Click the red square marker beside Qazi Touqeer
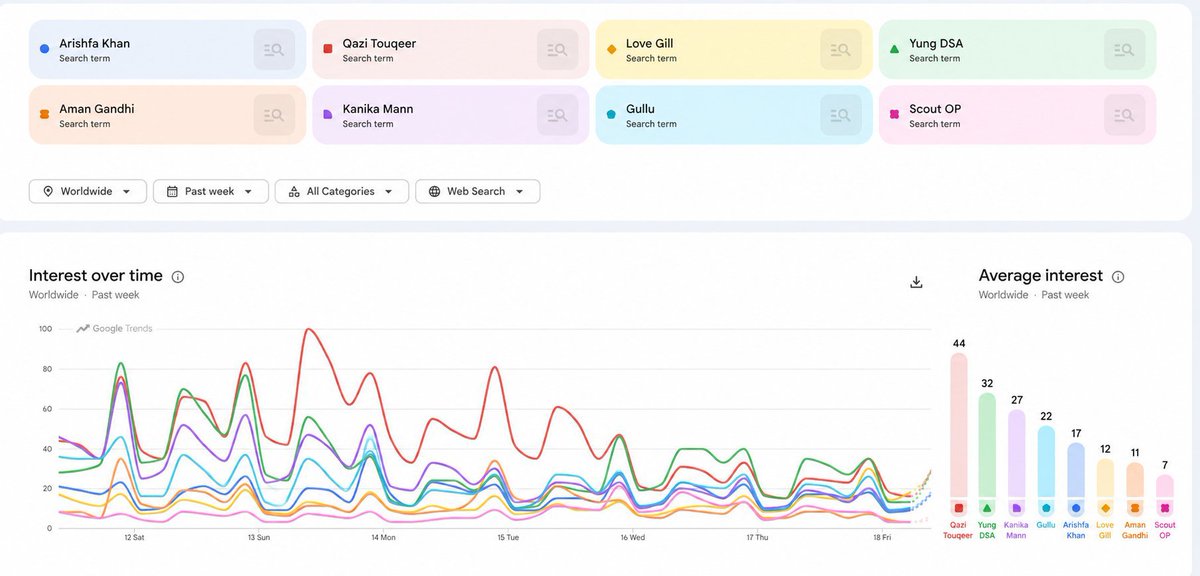 coord(328,49)
